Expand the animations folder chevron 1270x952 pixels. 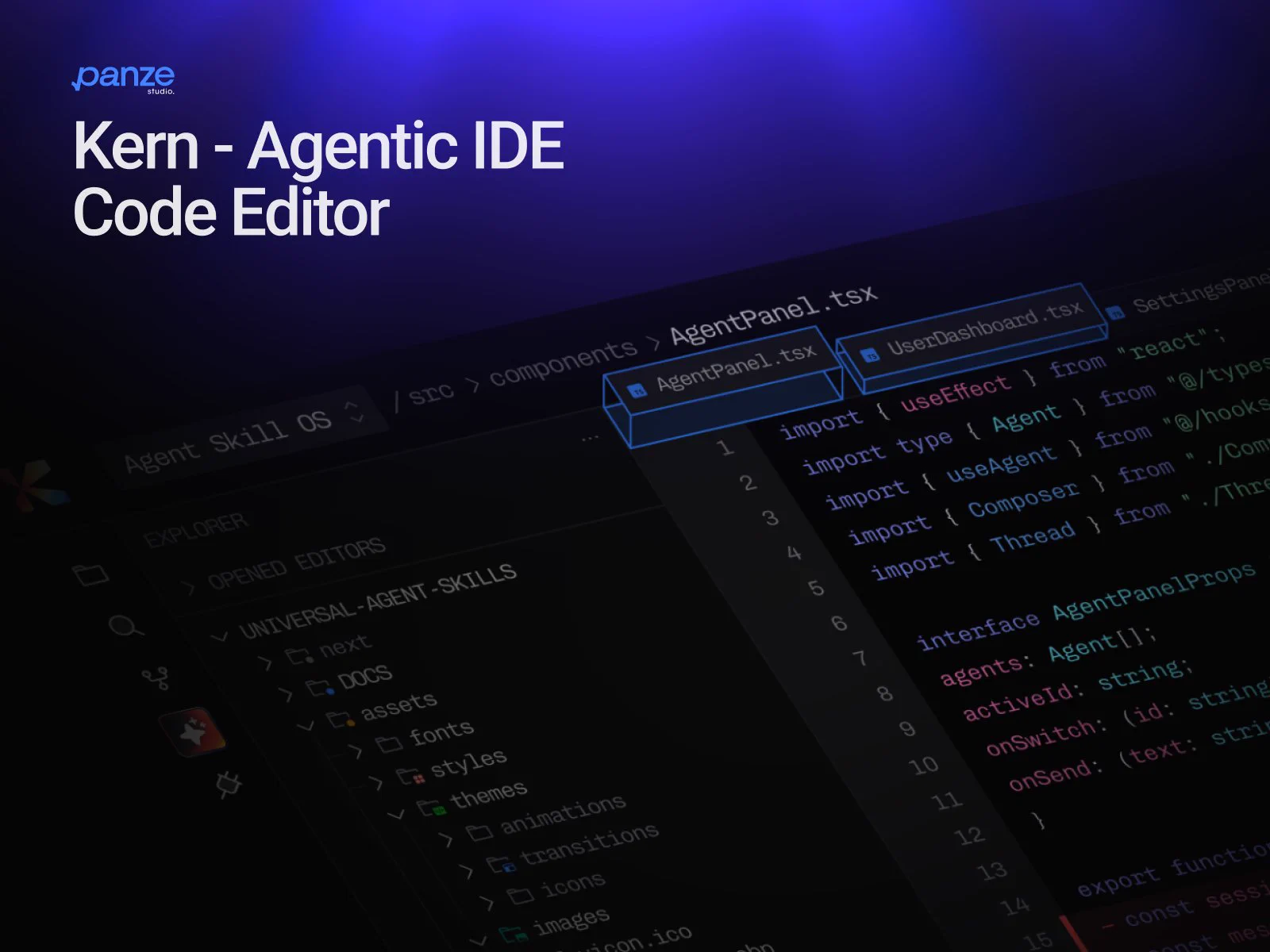click(446, 839)
